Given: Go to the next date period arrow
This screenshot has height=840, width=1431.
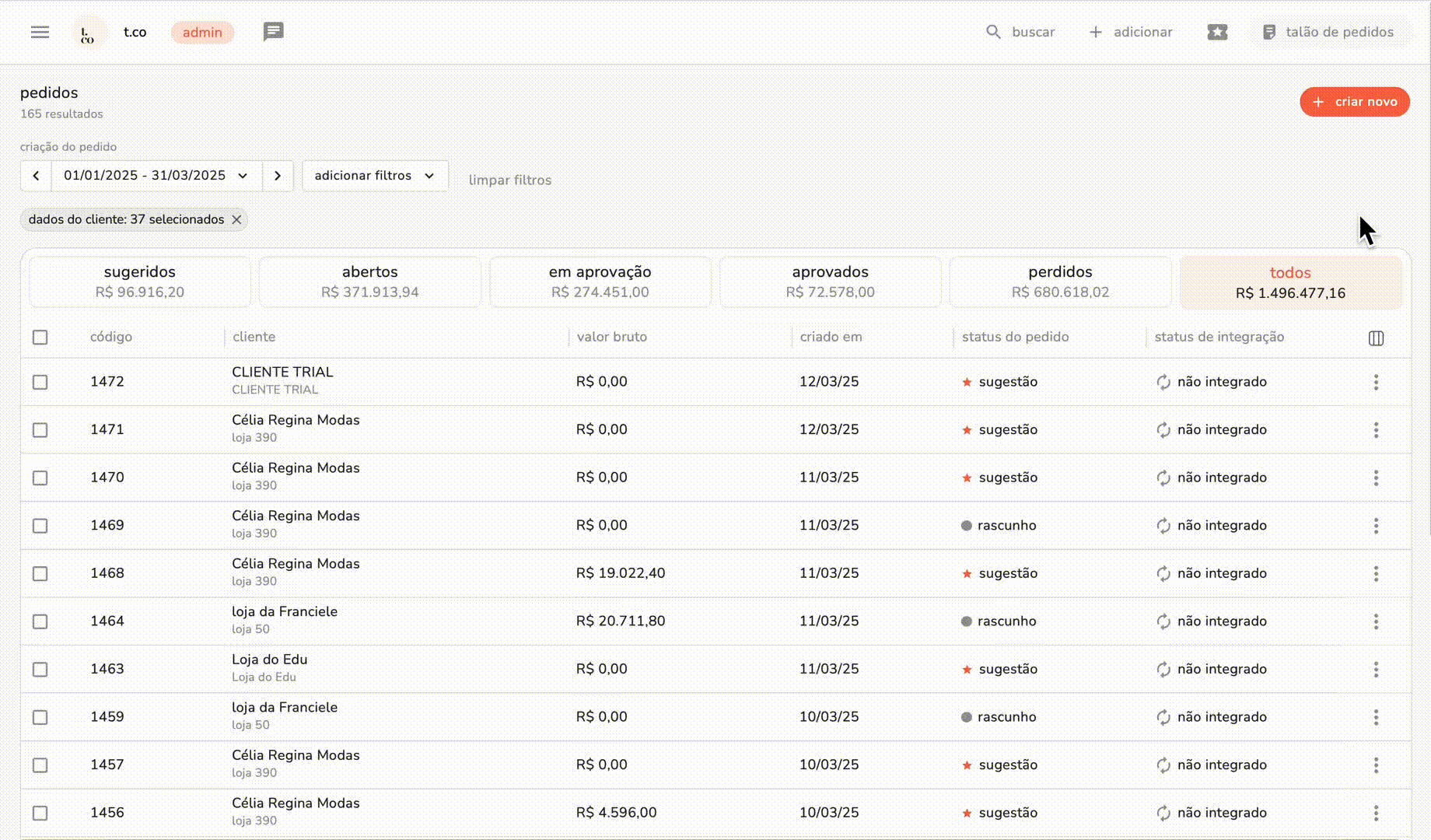Looking at the screenshot, I should pos(278,176).
